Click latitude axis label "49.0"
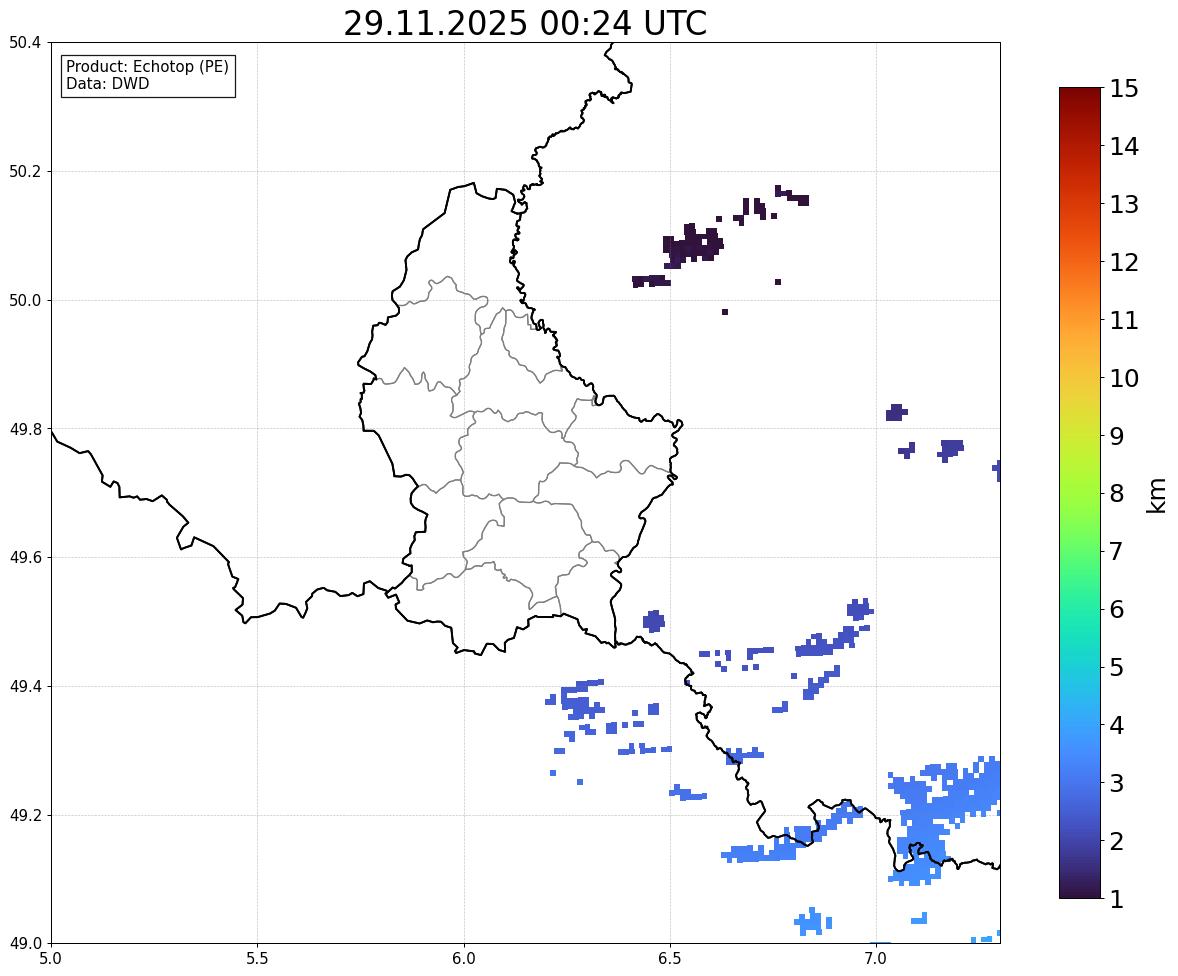The height and width of the screenshot is (976, 1178). (x=25, y=944)
